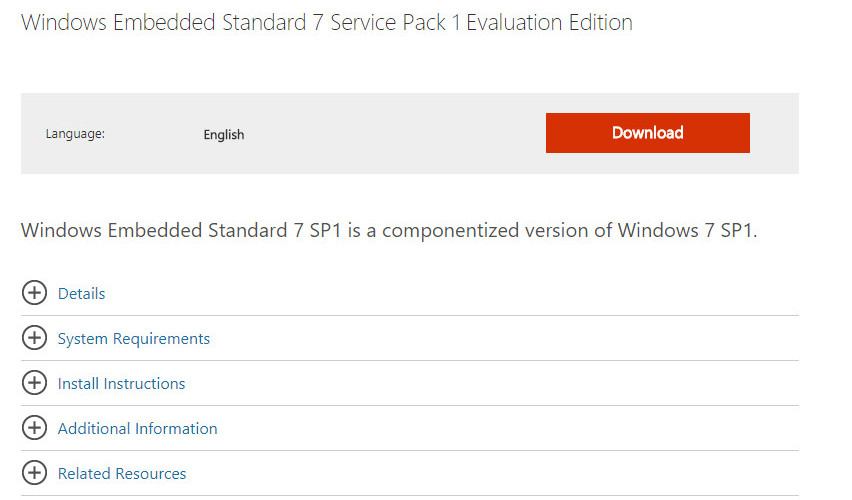Click the plus icon beside System Requirements

[x=34, y=338]
